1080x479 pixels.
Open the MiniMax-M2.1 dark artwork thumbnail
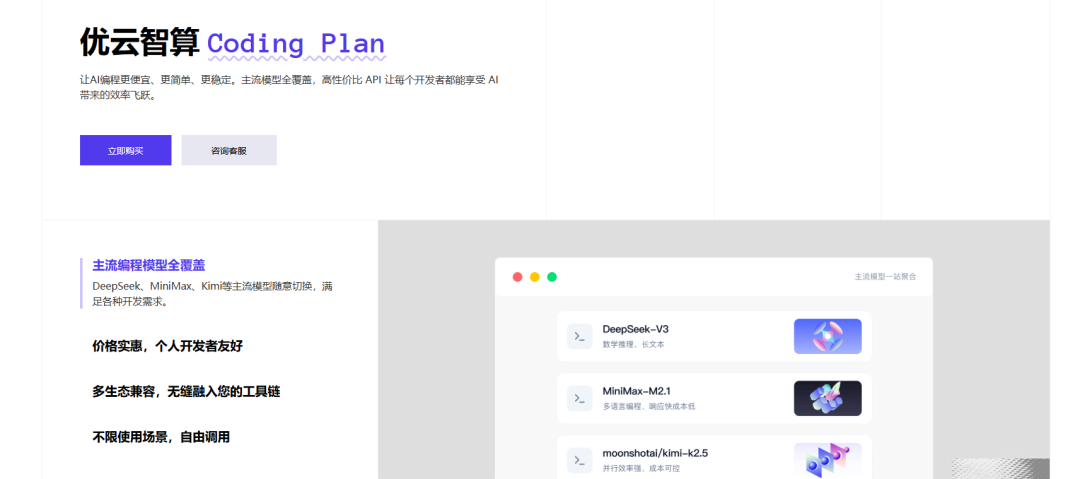point(827,398)
